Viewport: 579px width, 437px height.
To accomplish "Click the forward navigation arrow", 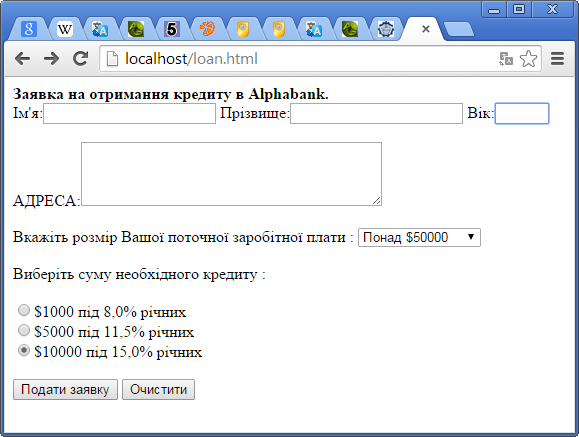I will tap(51, 59).
